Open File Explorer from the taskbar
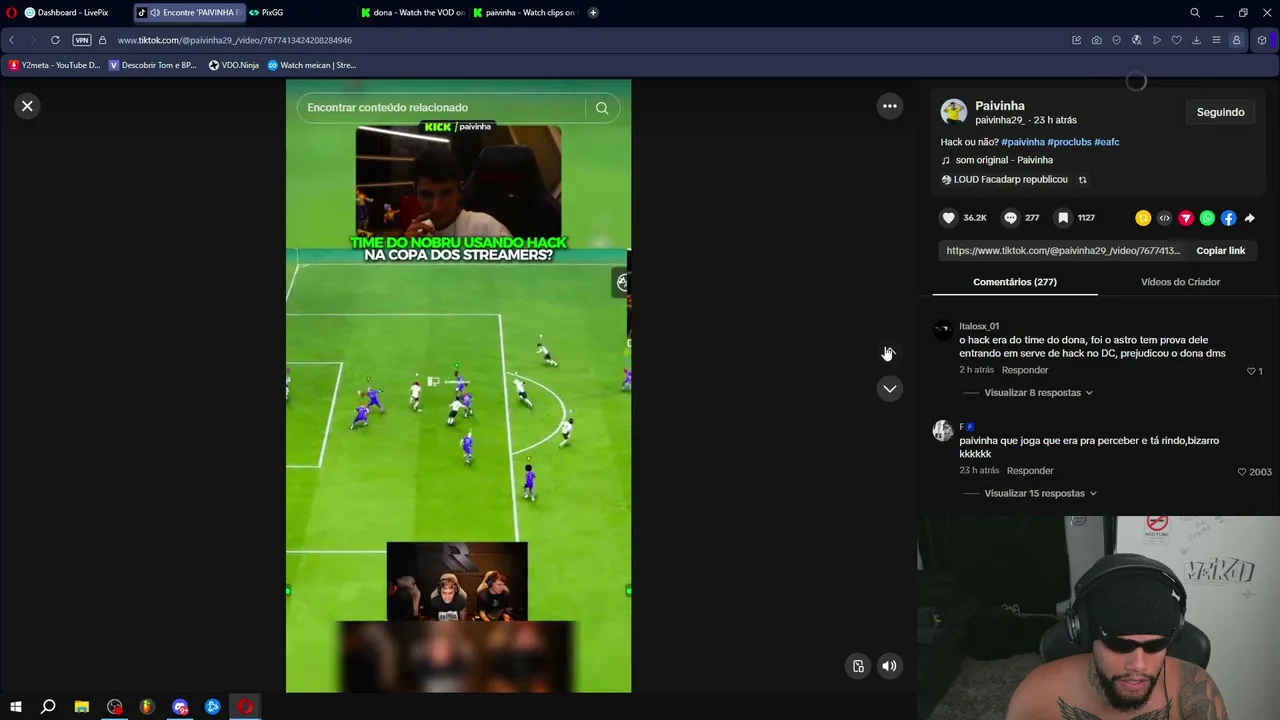 82,707
